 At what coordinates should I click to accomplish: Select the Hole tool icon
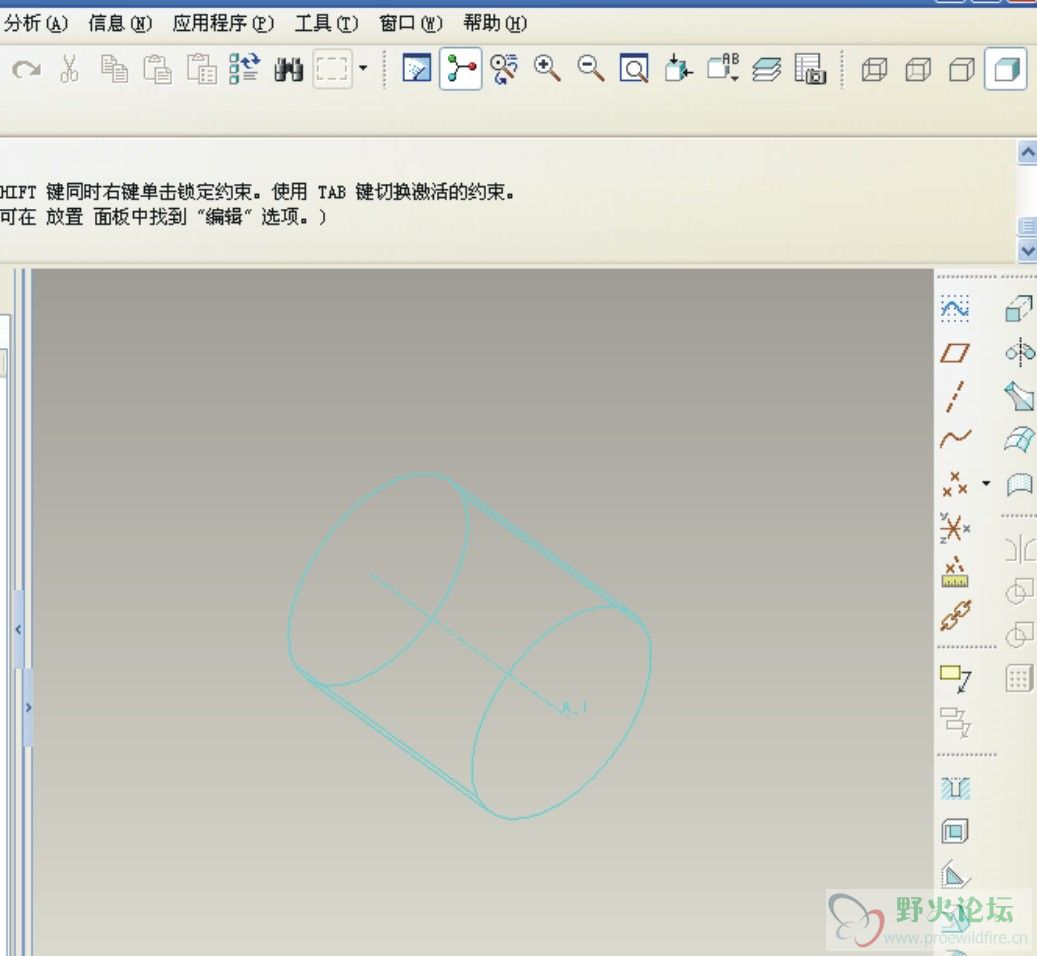click(955, 787)
